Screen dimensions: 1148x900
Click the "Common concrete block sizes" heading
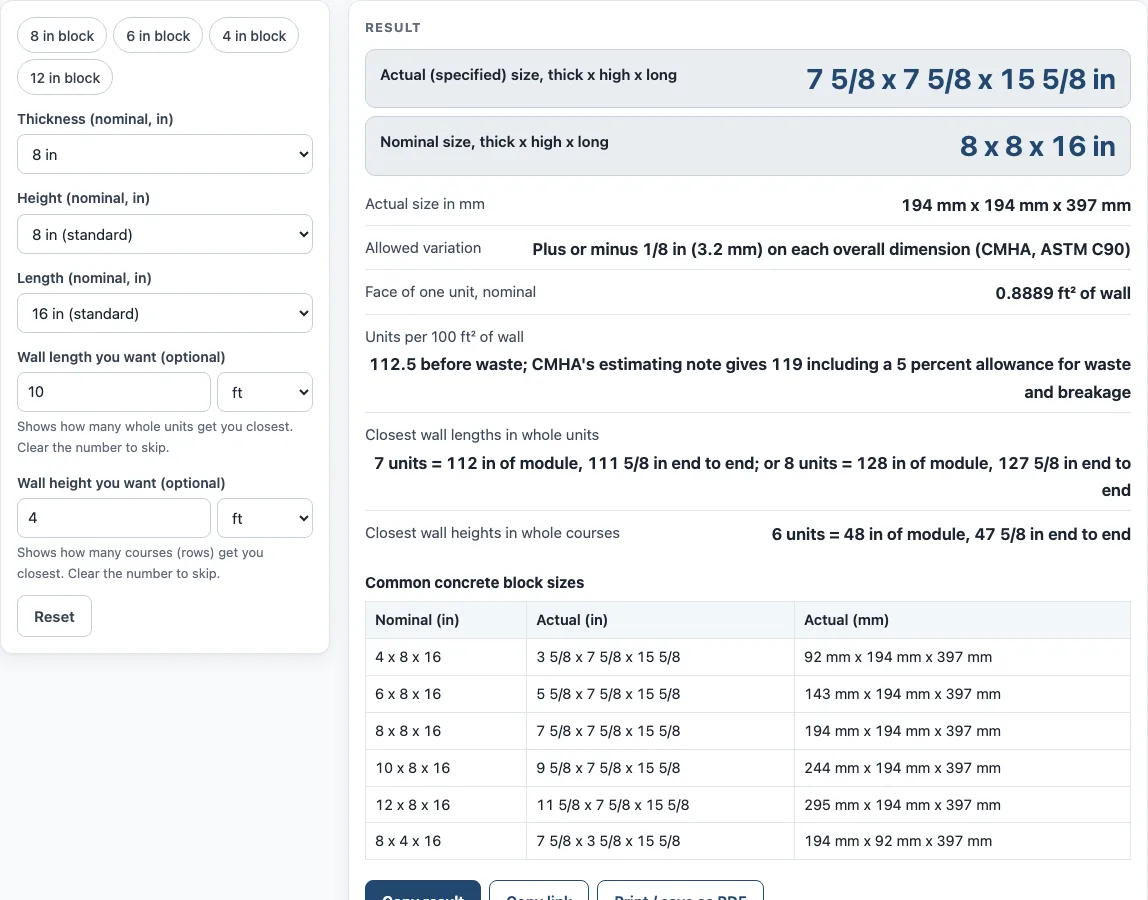[474, 583]
